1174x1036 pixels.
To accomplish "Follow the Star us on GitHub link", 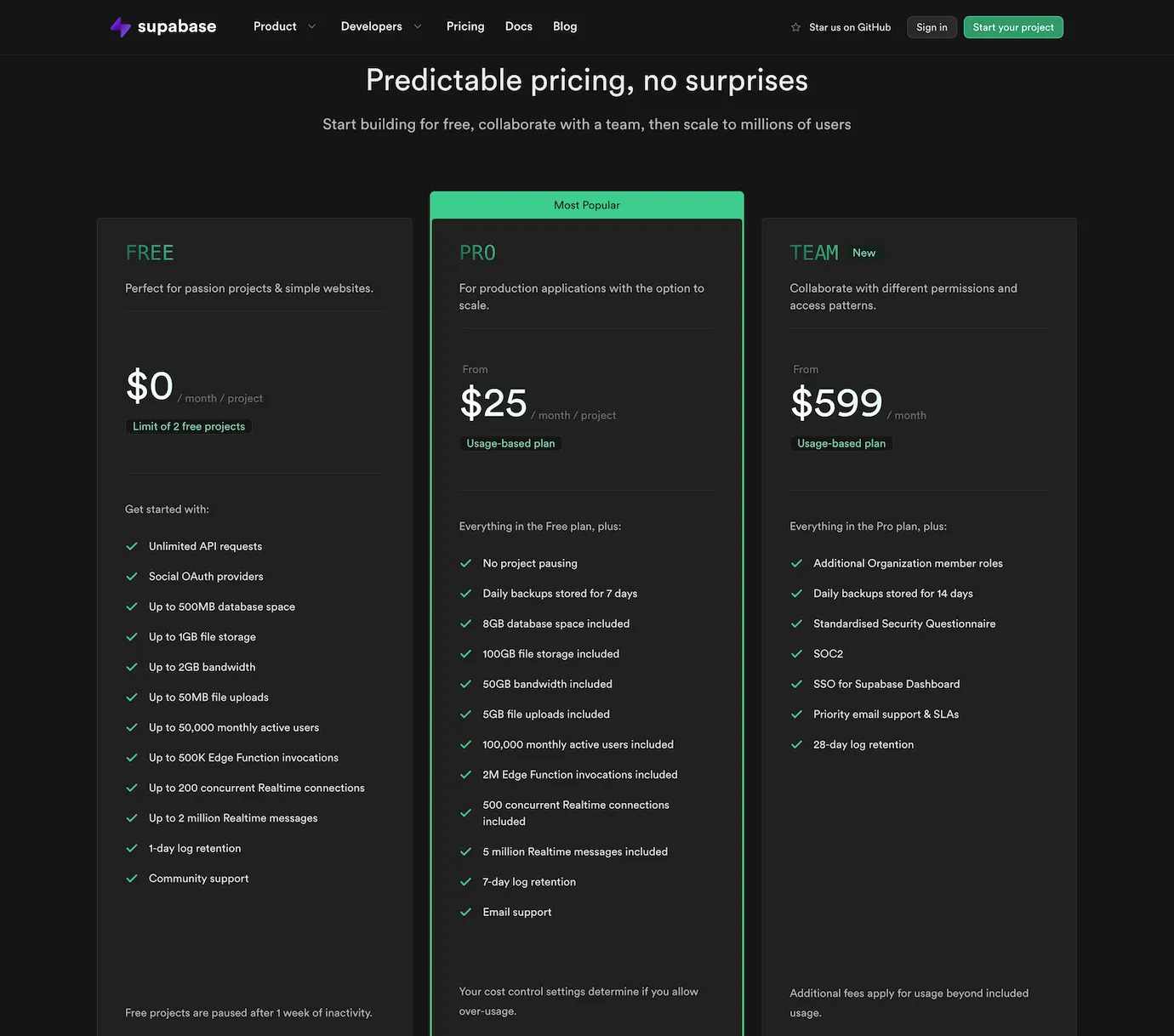I will [849, 27].
